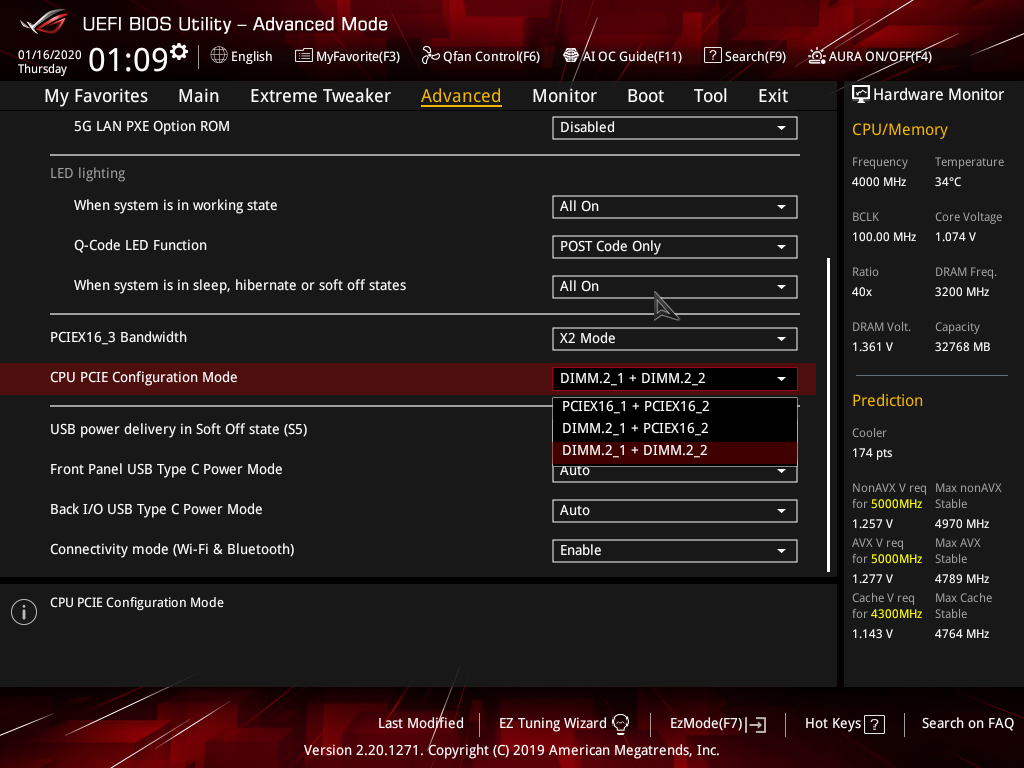Click the info circle icon
This screenshot has width=1024, height=768.
[24, 612]
